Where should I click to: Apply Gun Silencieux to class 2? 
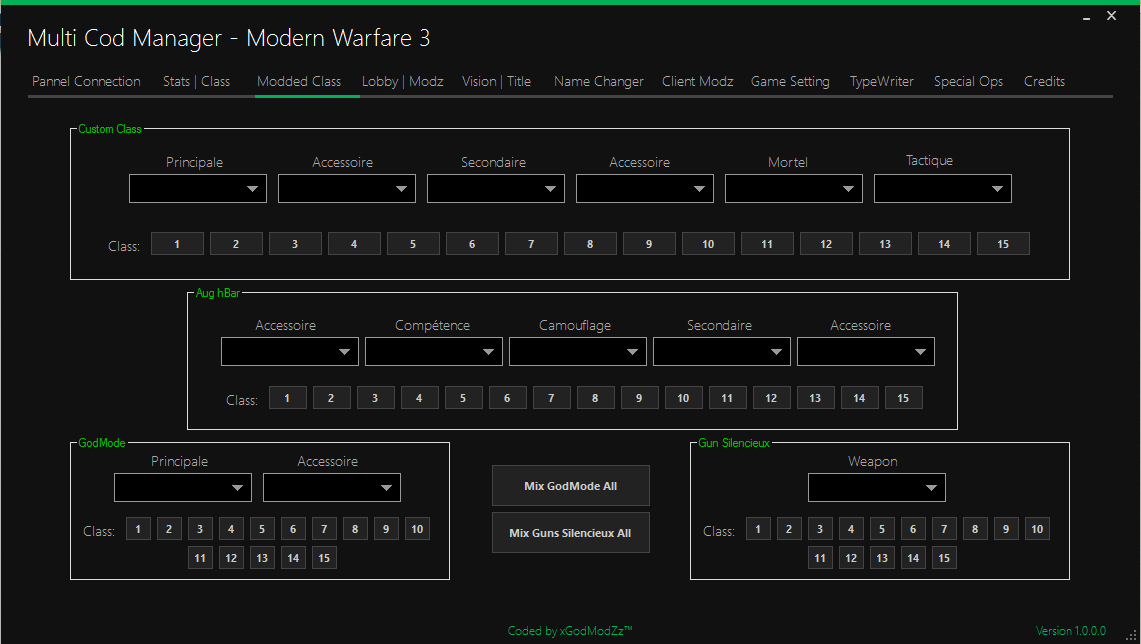(789, 529)
